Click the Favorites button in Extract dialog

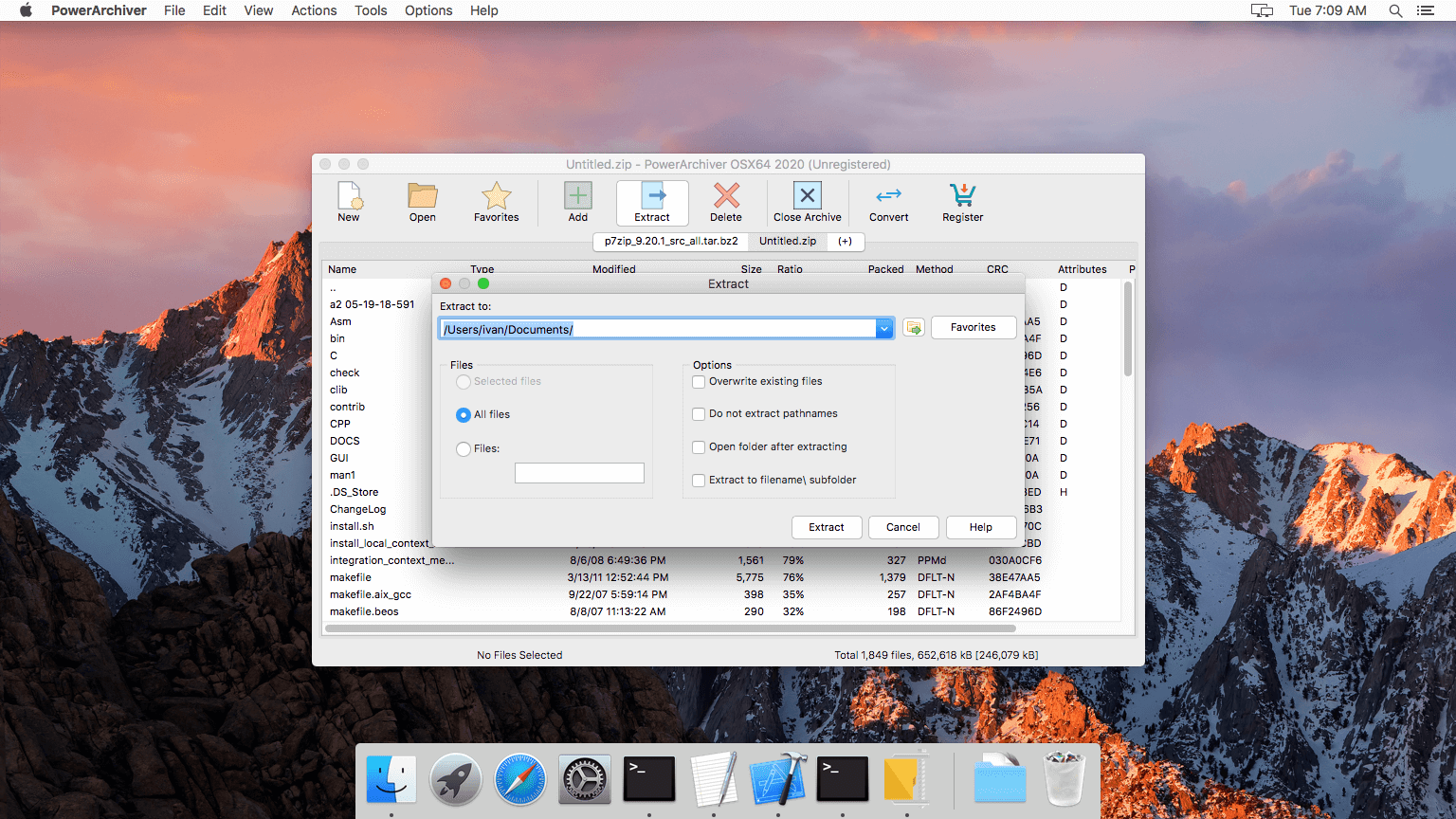tap(974, 327)
